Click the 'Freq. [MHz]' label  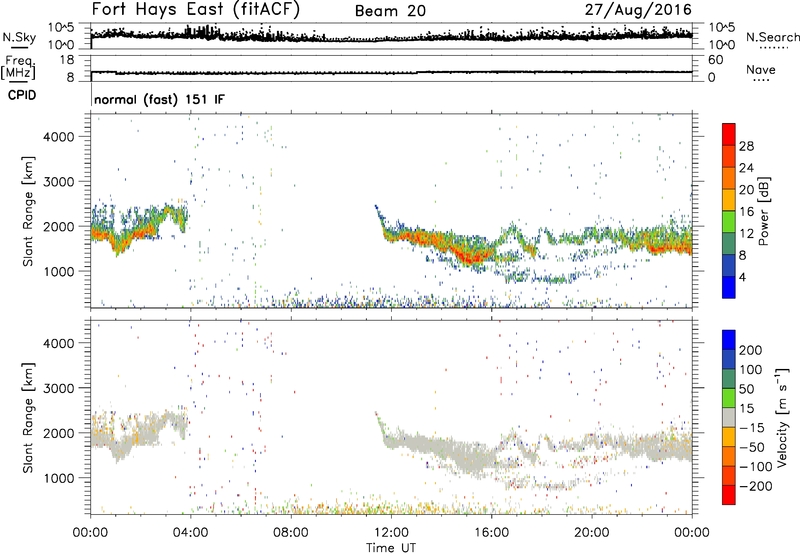tap(18, 68)
